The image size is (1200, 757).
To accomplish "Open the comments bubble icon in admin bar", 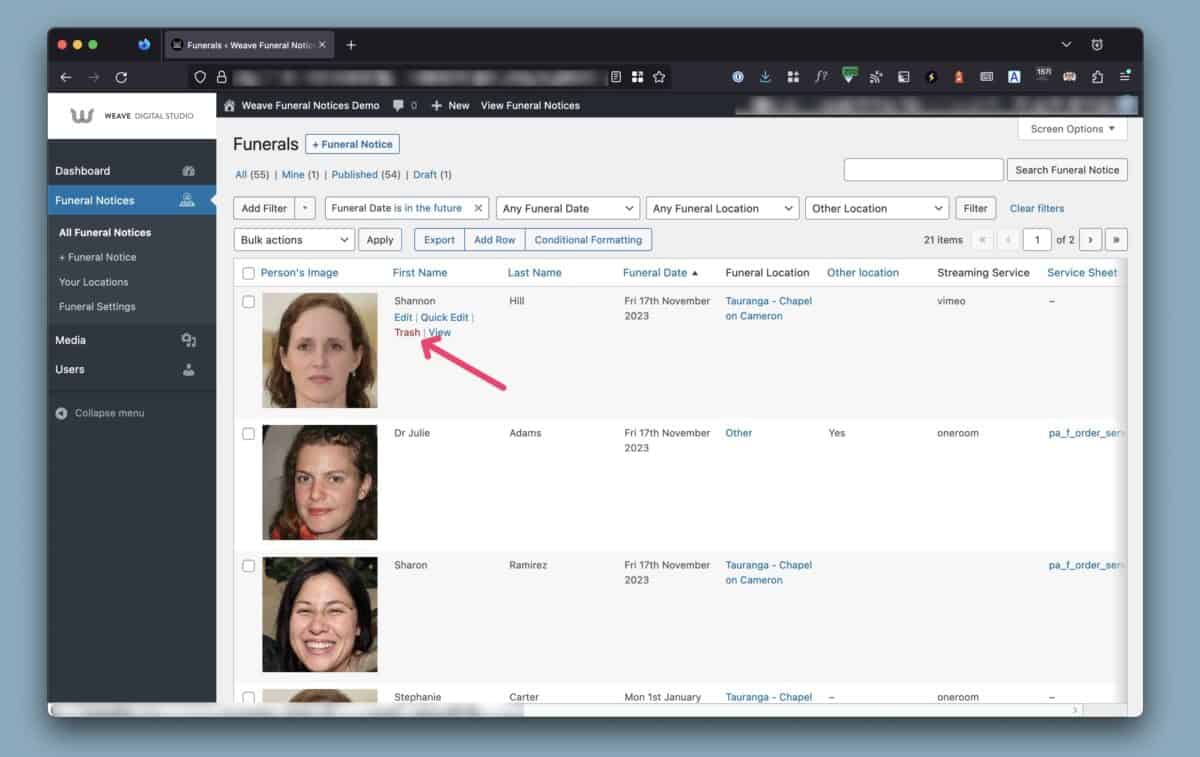I will [399, 105].
